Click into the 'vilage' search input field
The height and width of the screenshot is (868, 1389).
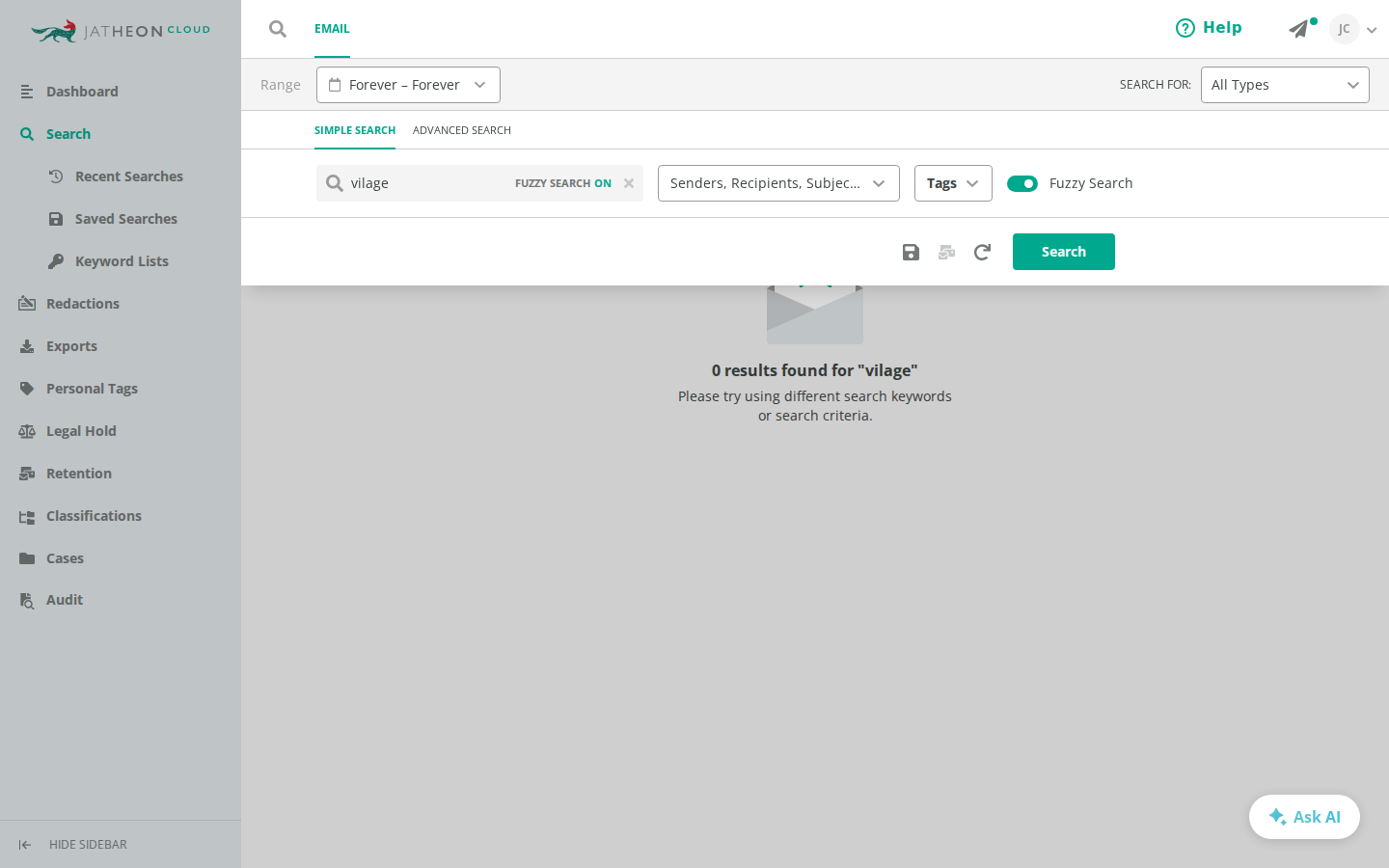tap(429, 183)
